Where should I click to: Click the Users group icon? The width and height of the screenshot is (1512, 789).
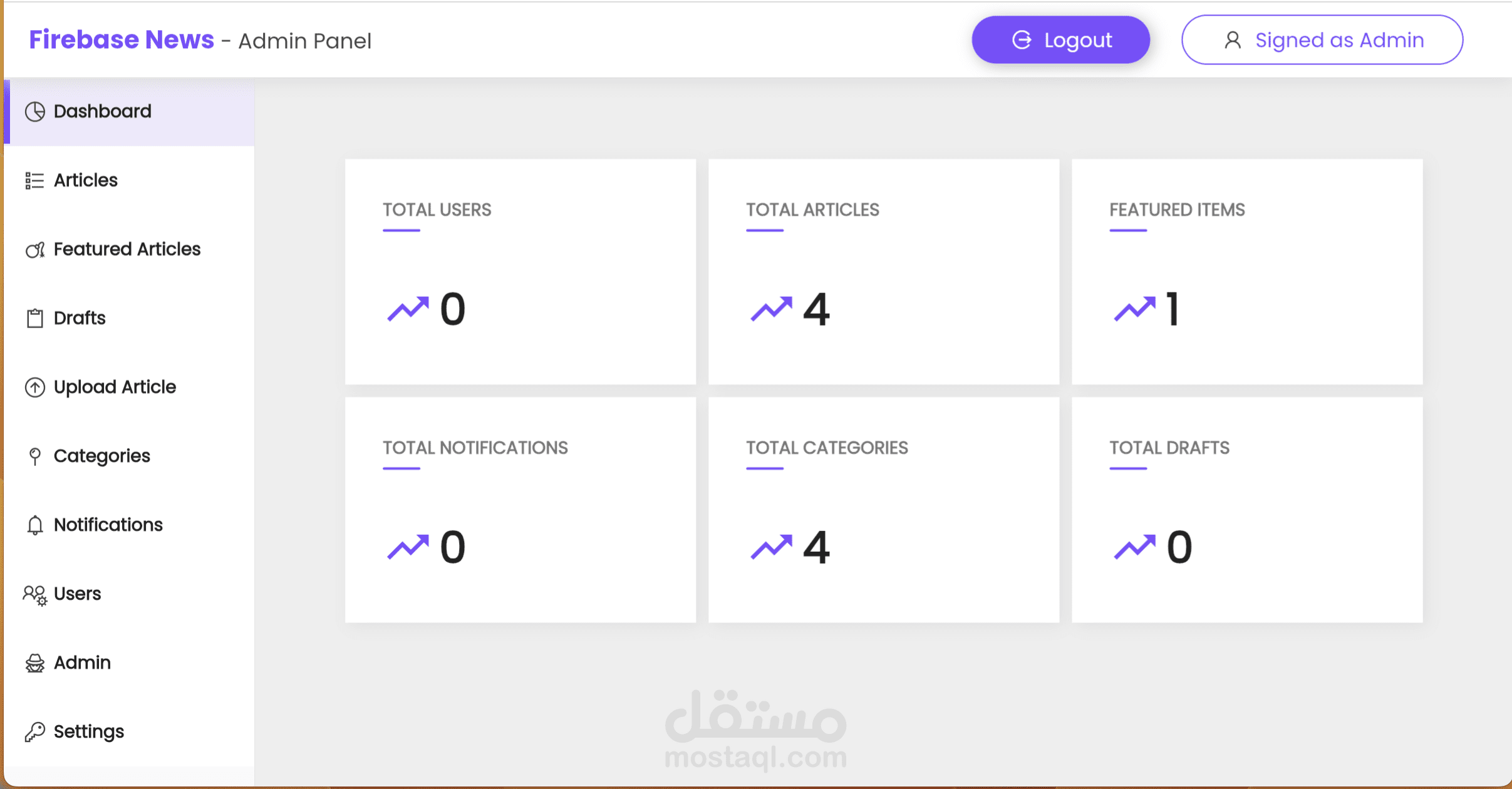[35, 594]
